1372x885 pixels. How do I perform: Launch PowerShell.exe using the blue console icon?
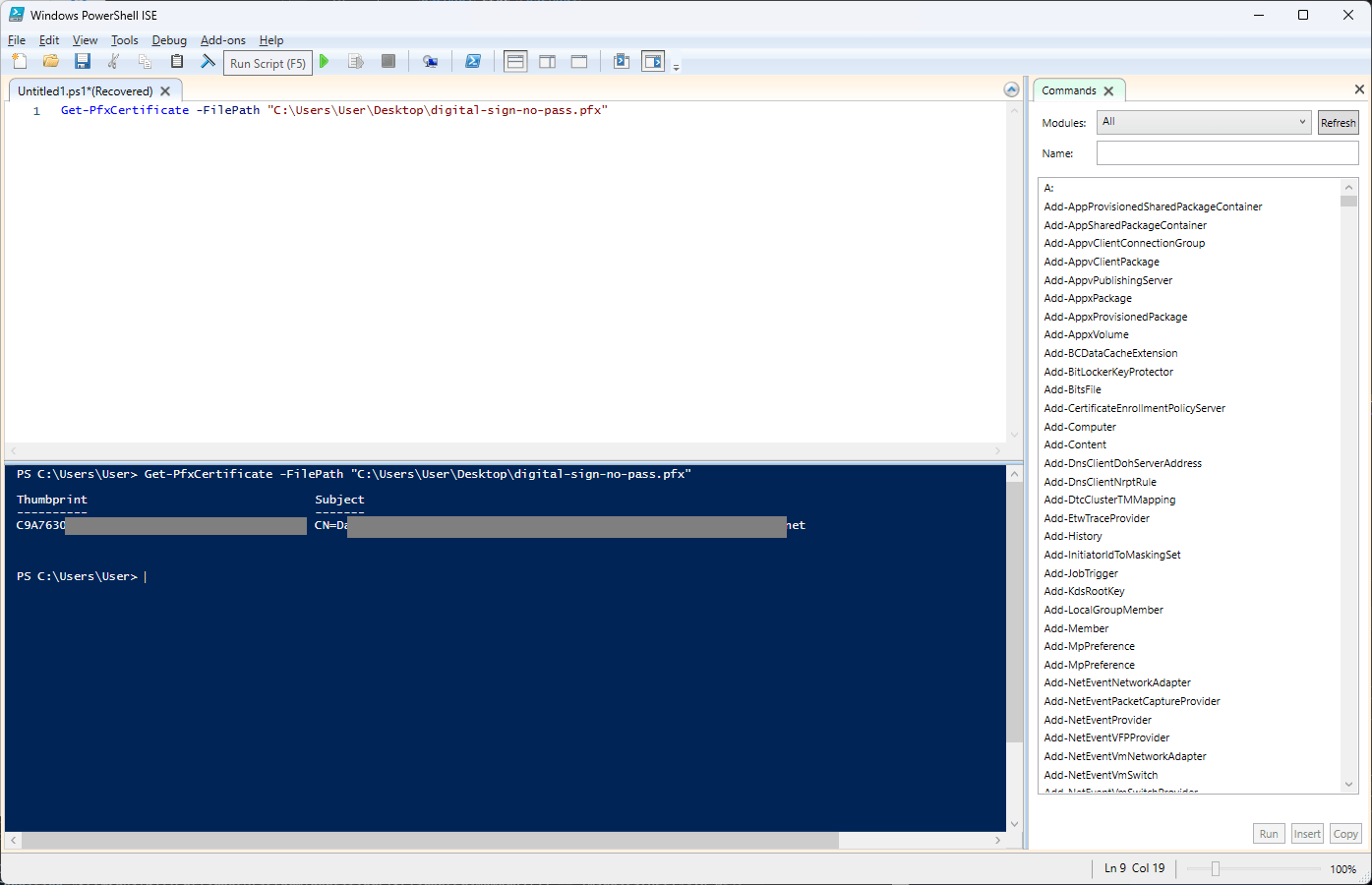(x=473, y=61)
